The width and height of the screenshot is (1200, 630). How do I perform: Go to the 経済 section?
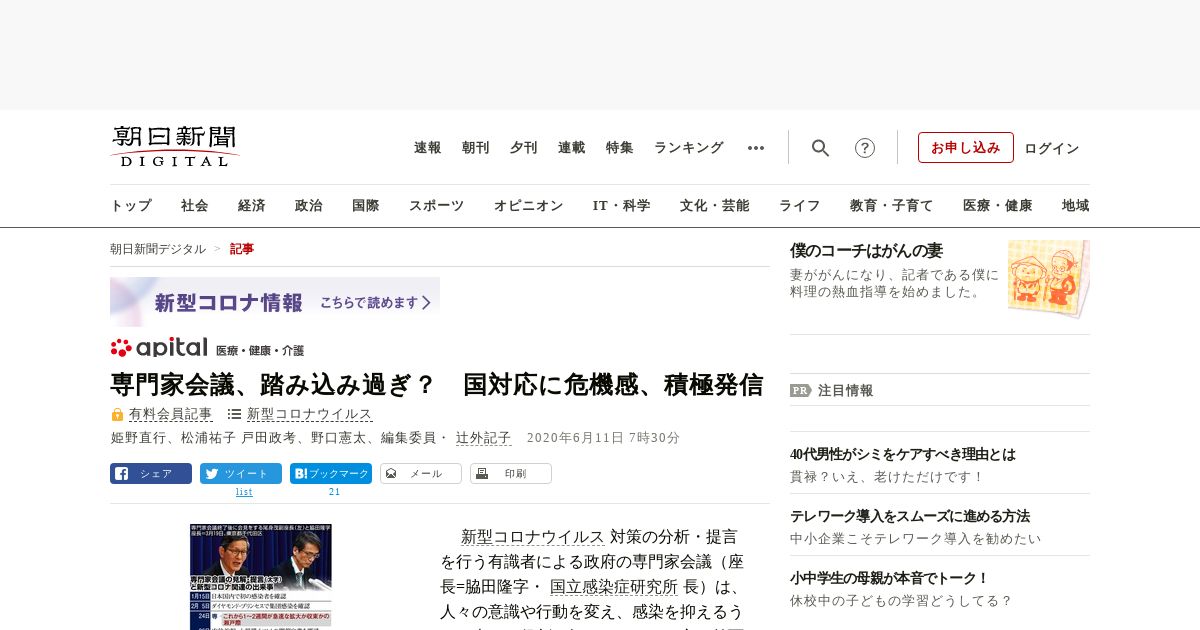coord(252,205)
